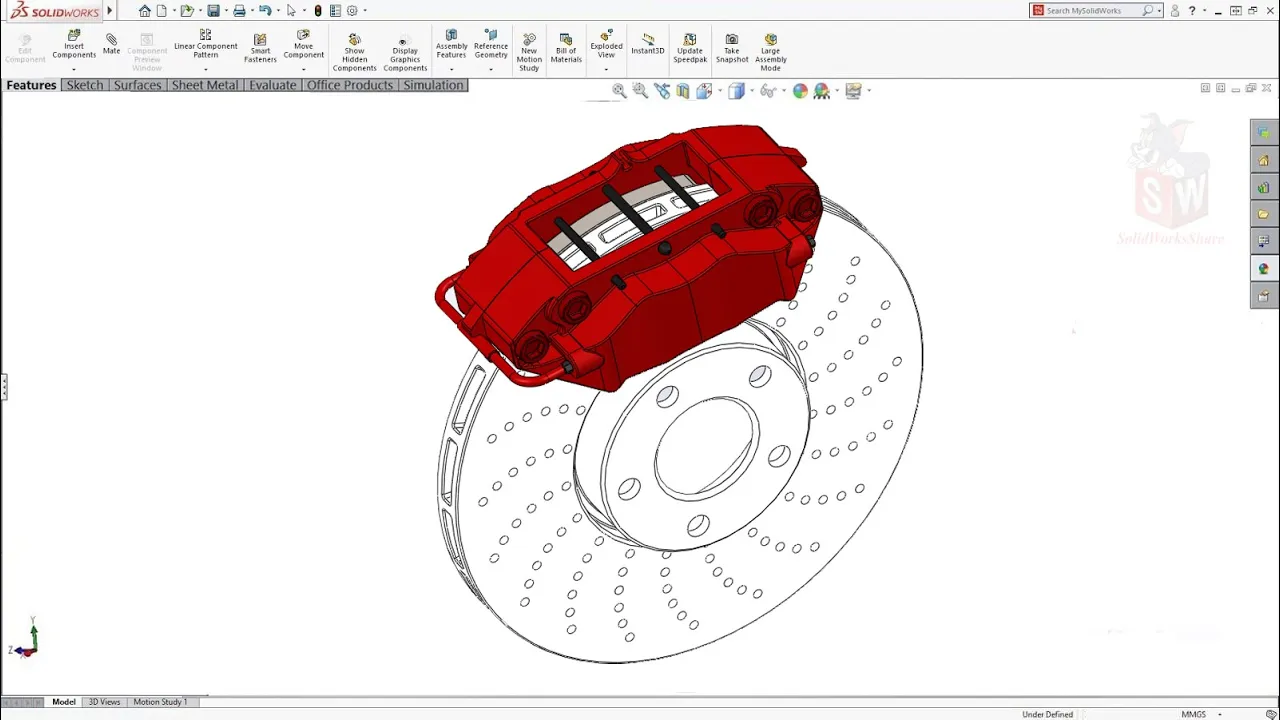Expand Exploded View dropdown arrow
The width and height of the screenshot is (1280, 720).
(606, 69)
